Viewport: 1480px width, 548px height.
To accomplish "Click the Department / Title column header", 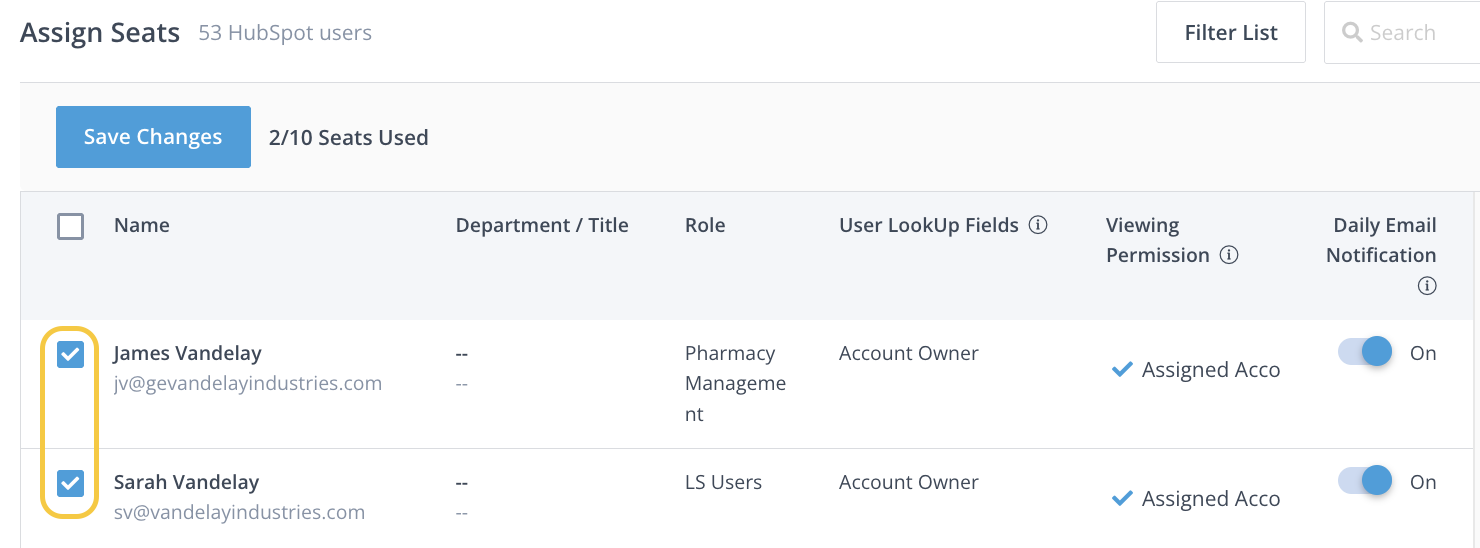I will [542, 225].
